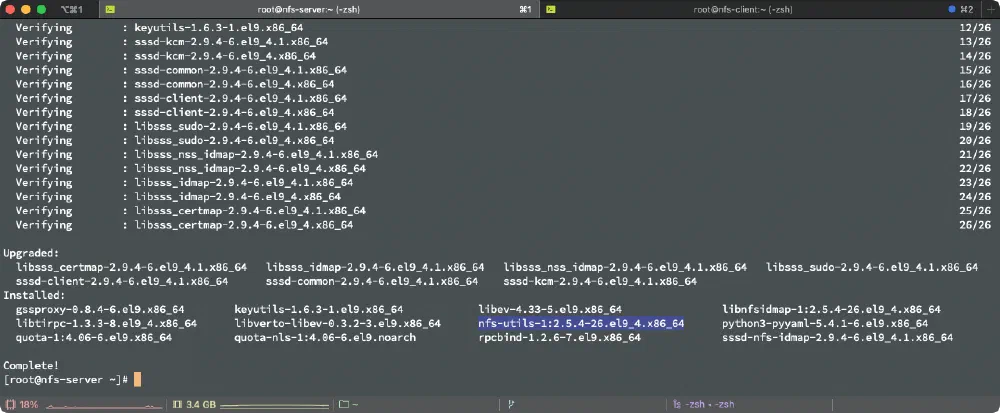Click the libev-4.33-5.el9.x86_64 package text
This screenshot has width=1000, height=413.
(550, 309)
